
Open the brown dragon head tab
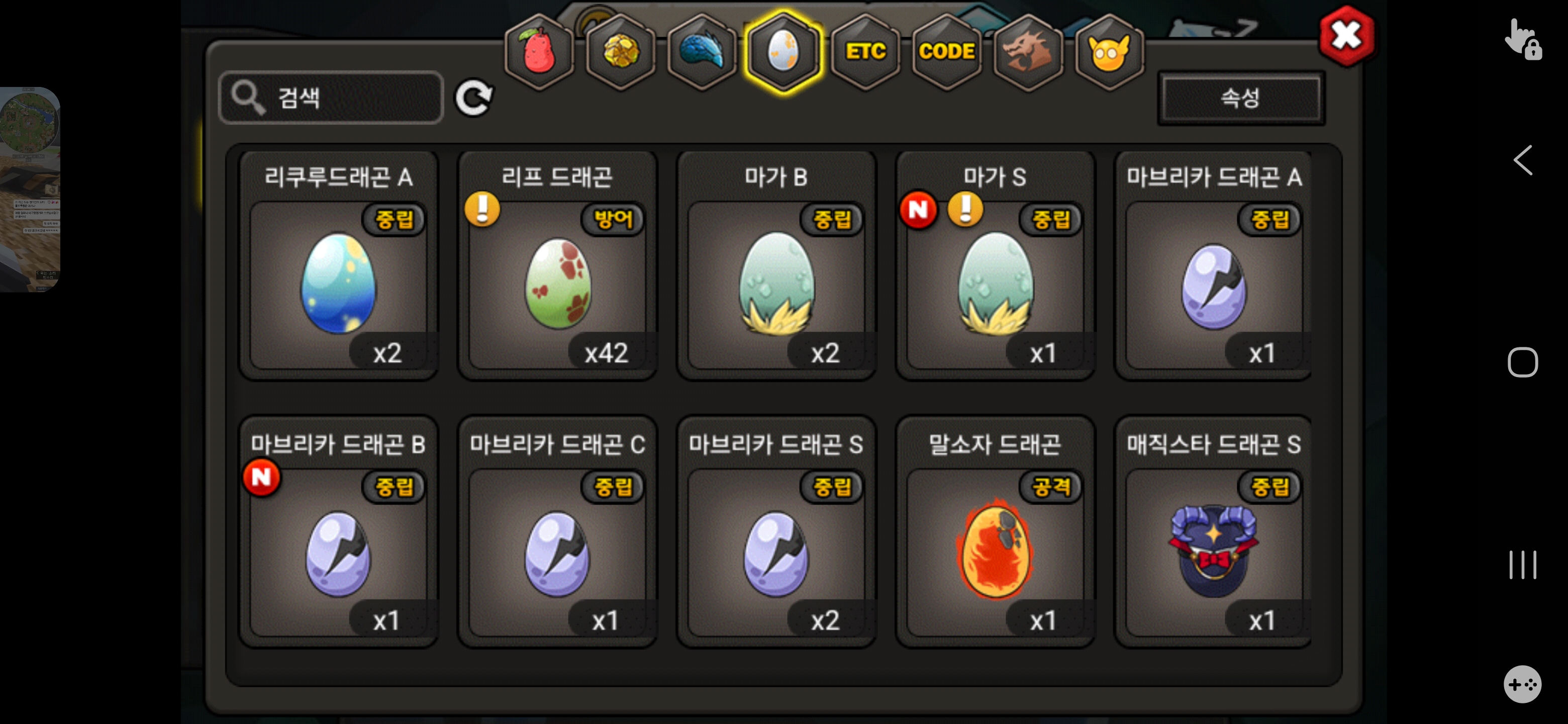1028,52
